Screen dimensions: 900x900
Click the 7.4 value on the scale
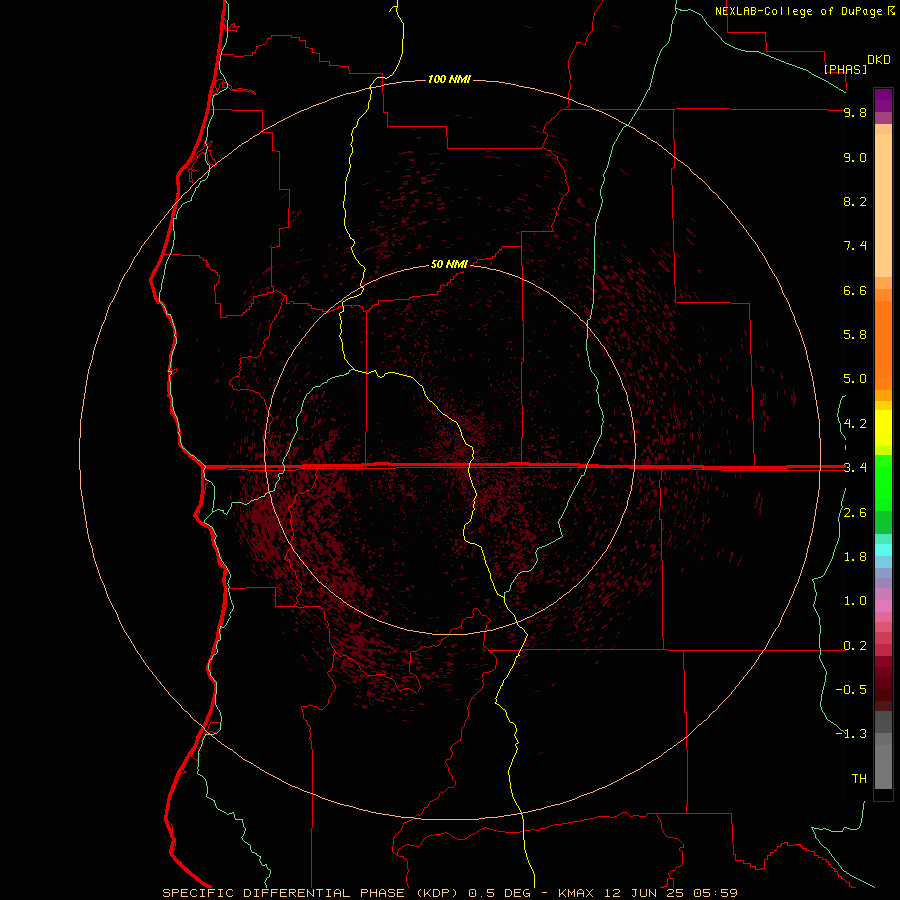(855, 246)
